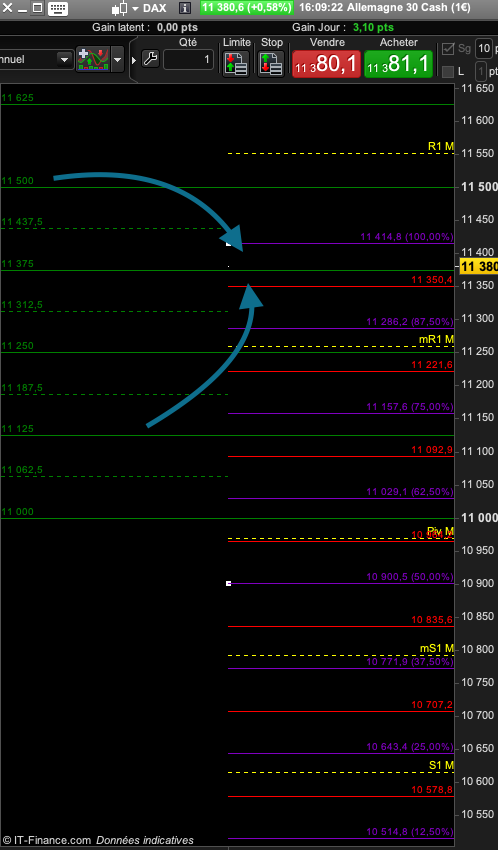Click the green 11 250 level label
Image resolution: width=498 pixels, height=850 pixels.
tap(17, 346)
